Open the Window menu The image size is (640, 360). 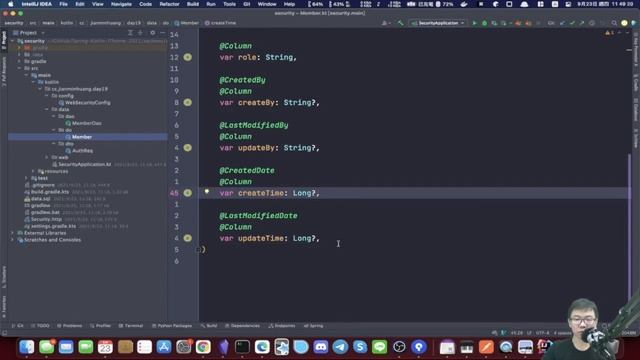[267, 4]
